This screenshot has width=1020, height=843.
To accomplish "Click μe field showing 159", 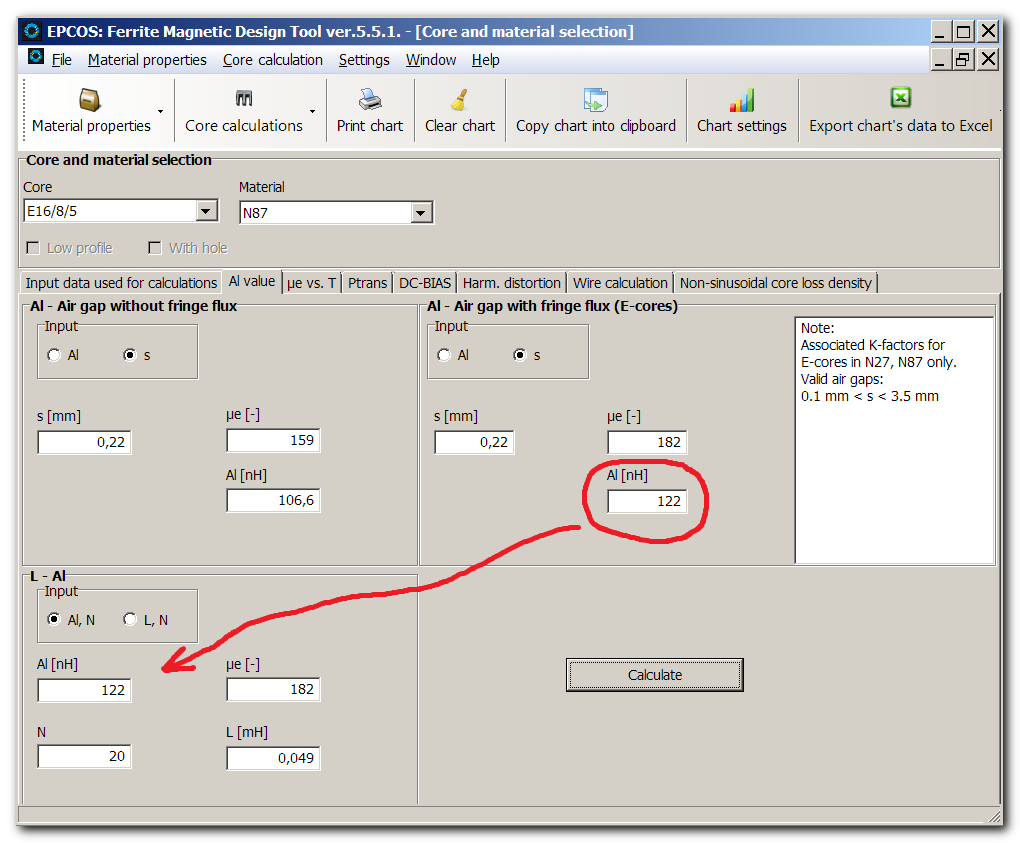I will (273, 440).
